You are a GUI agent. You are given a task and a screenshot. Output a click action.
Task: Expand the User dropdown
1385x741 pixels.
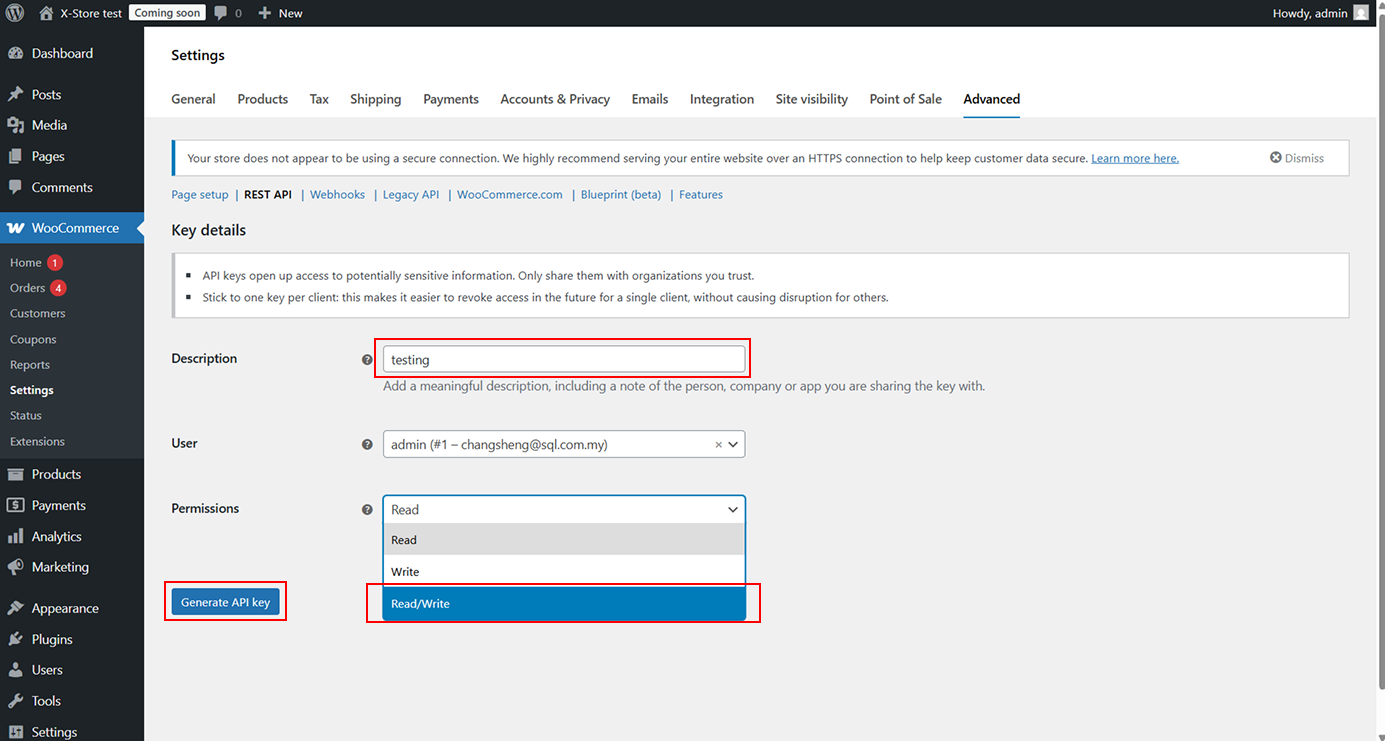click(733, 444)
